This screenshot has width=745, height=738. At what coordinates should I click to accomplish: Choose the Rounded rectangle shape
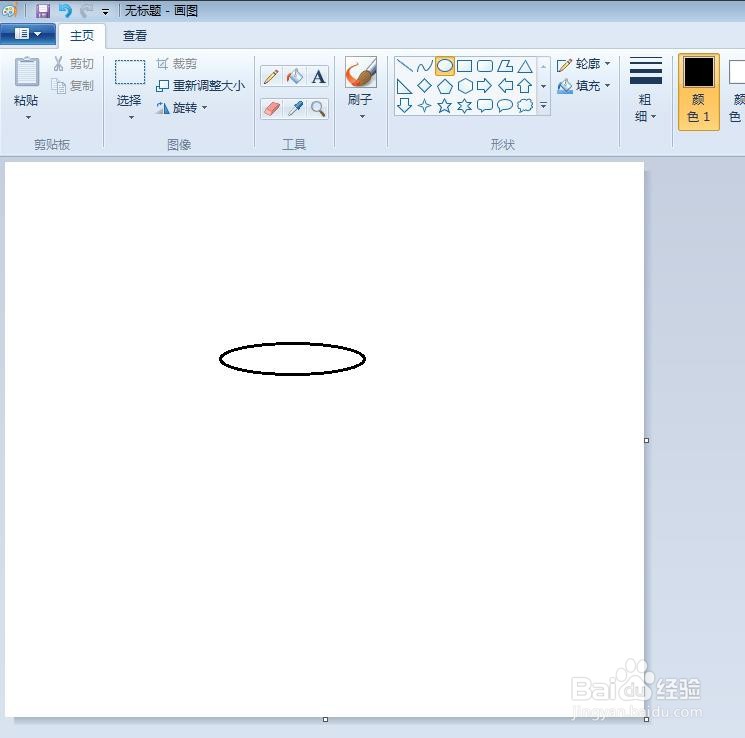pyautogui.click(x=485, y=66)
